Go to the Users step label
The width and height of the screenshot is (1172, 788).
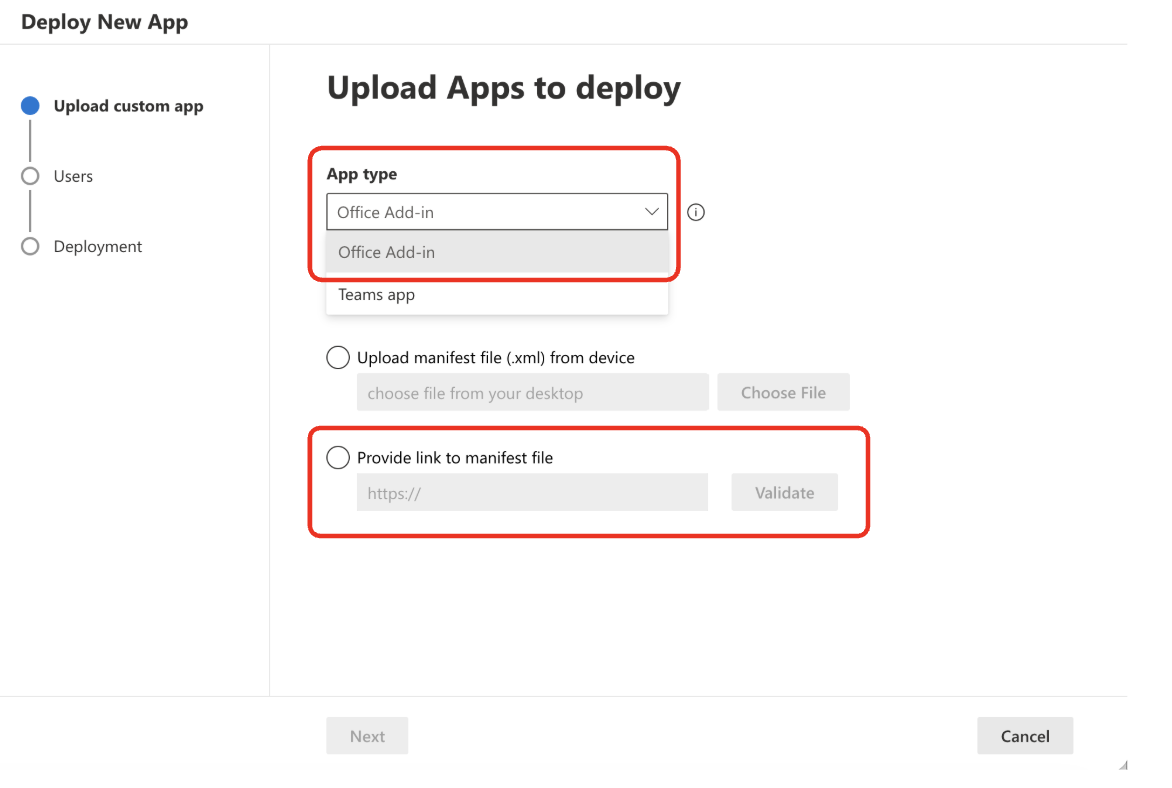73,176
